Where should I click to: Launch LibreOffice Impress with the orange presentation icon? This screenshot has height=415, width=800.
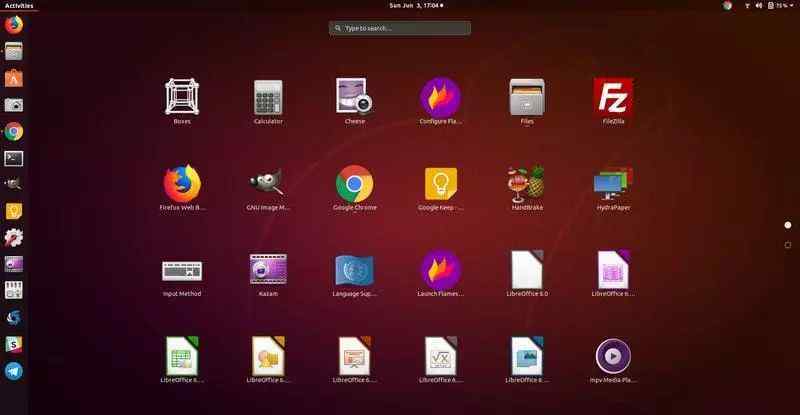(355, 360)
